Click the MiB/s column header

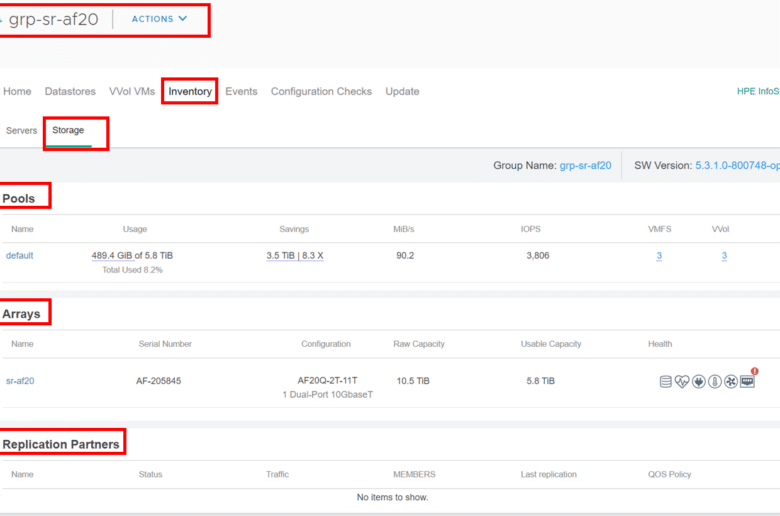[x=404, y=229]
